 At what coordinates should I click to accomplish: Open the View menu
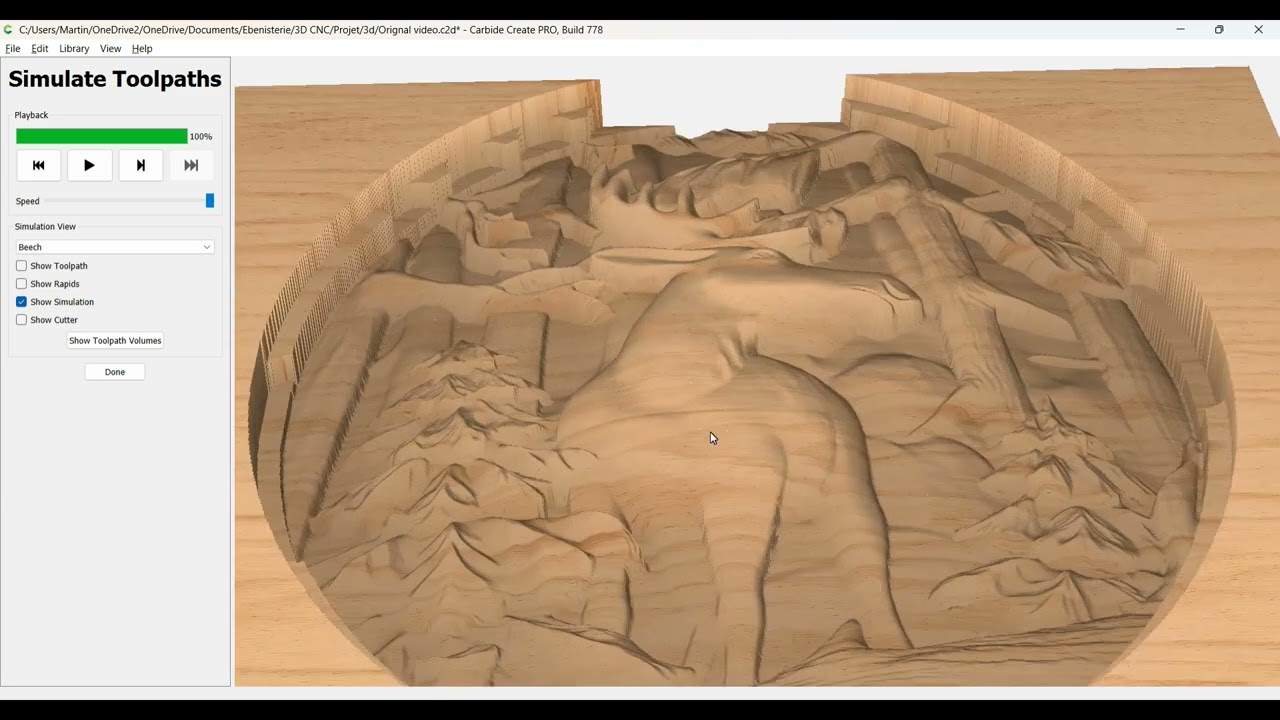(x=110, y=49)
